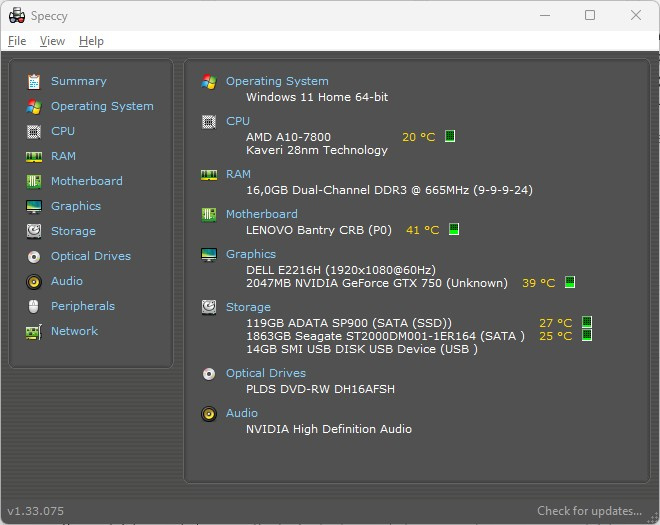Click the text Windows 11 Home 64-bit
Image resolution: width=660 pixels, height=525 pixels.
click(317, 97)
